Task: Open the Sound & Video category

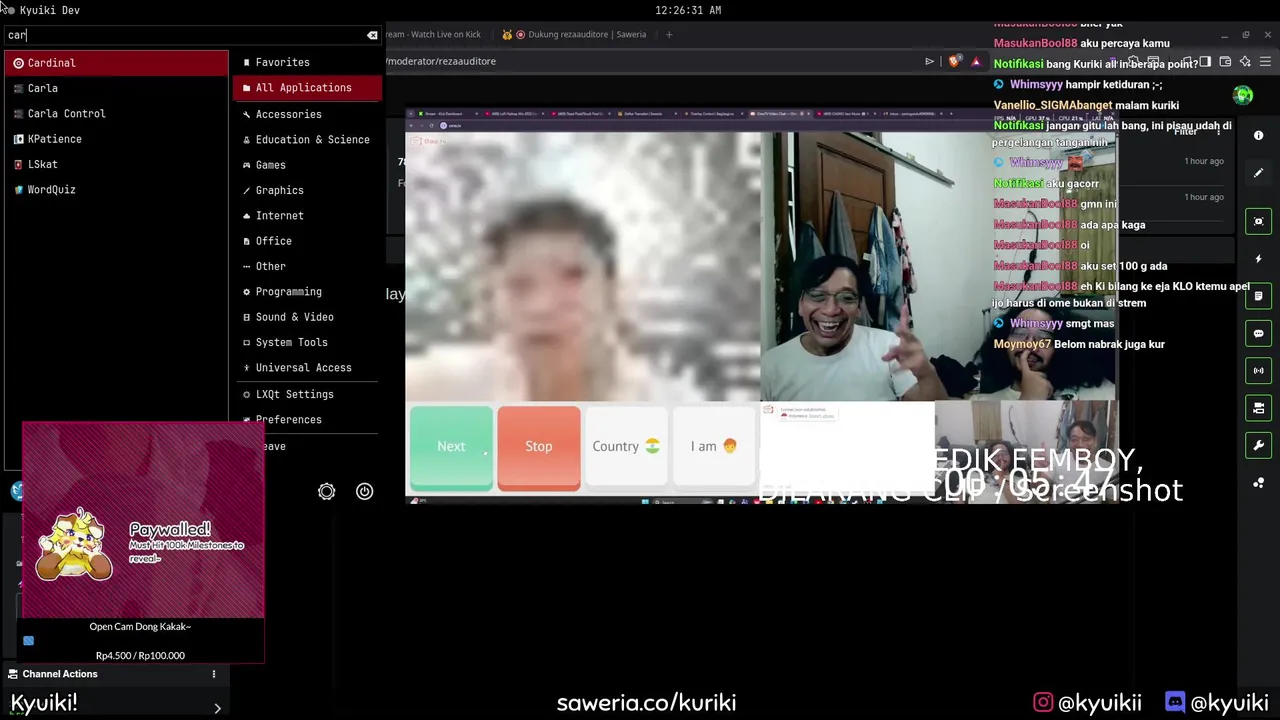Action: [307, 317]
